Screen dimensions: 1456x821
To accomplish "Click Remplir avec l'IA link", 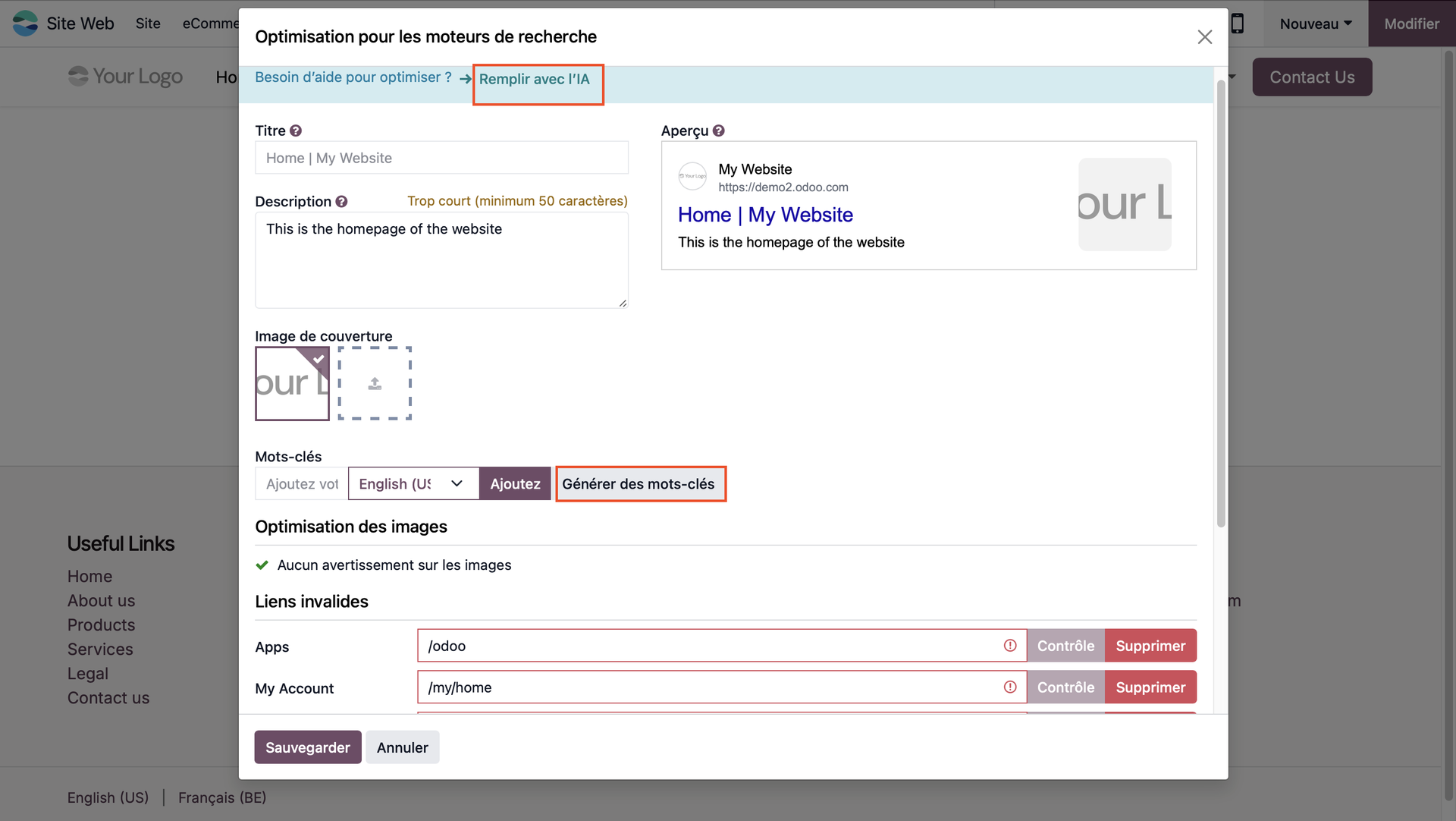I will (x=534, y=80).
